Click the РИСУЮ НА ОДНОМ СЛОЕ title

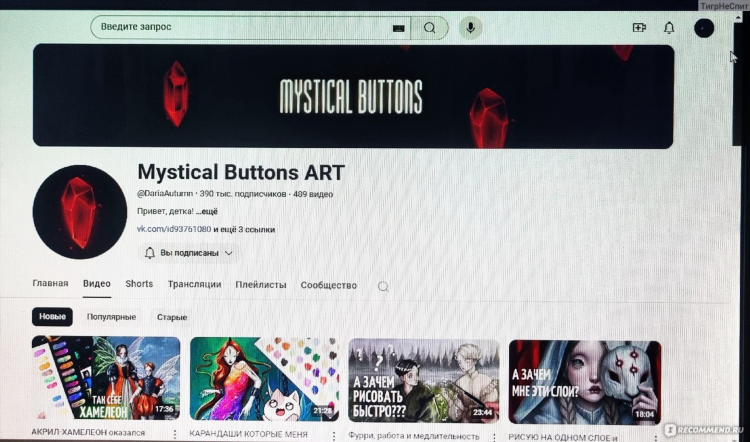pos(562,437)
